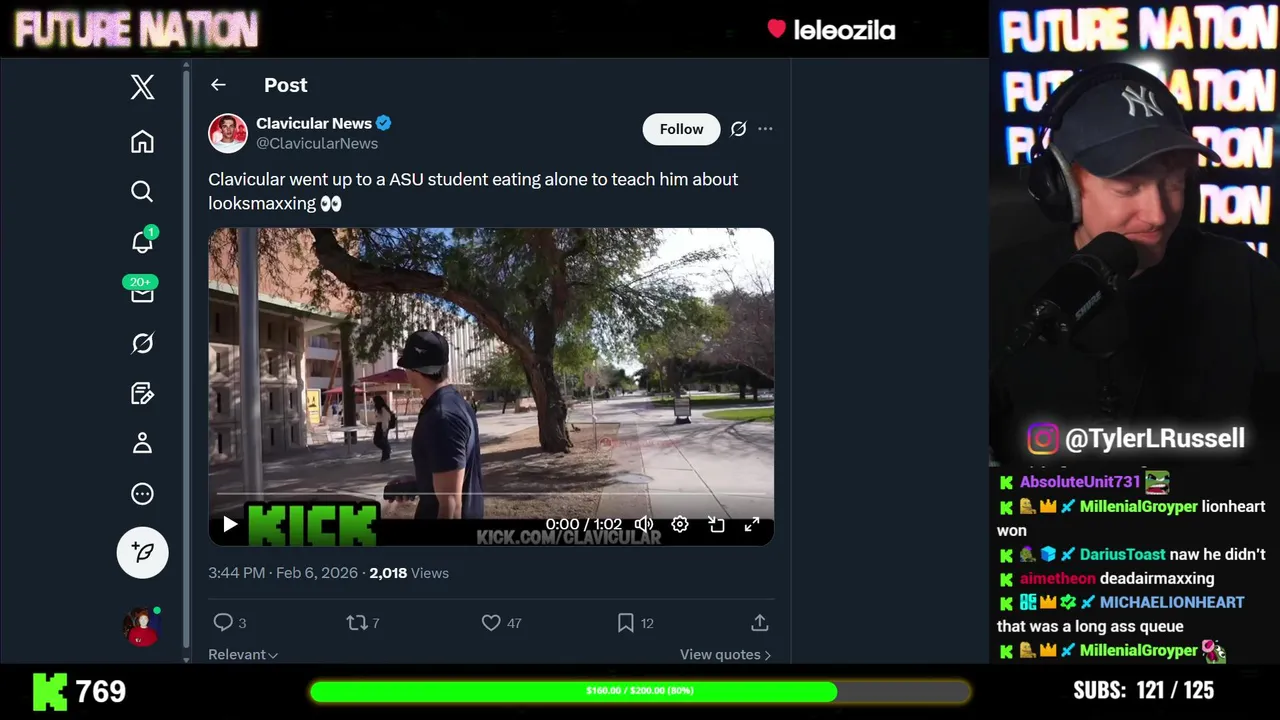Open the X logo home link

[x=142, y=87]
